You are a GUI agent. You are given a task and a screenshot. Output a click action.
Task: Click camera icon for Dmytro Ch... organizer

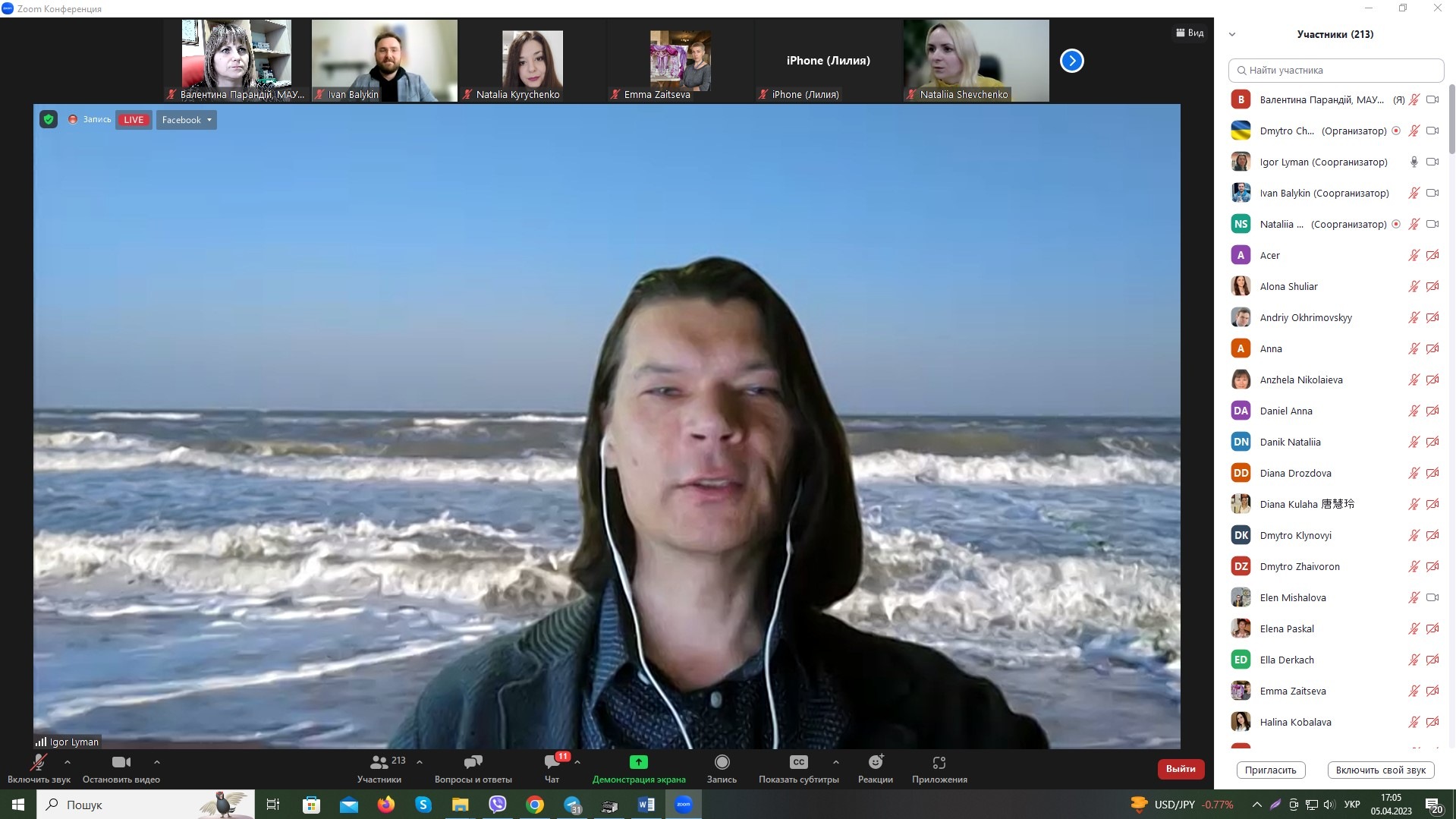point(1432,131)
